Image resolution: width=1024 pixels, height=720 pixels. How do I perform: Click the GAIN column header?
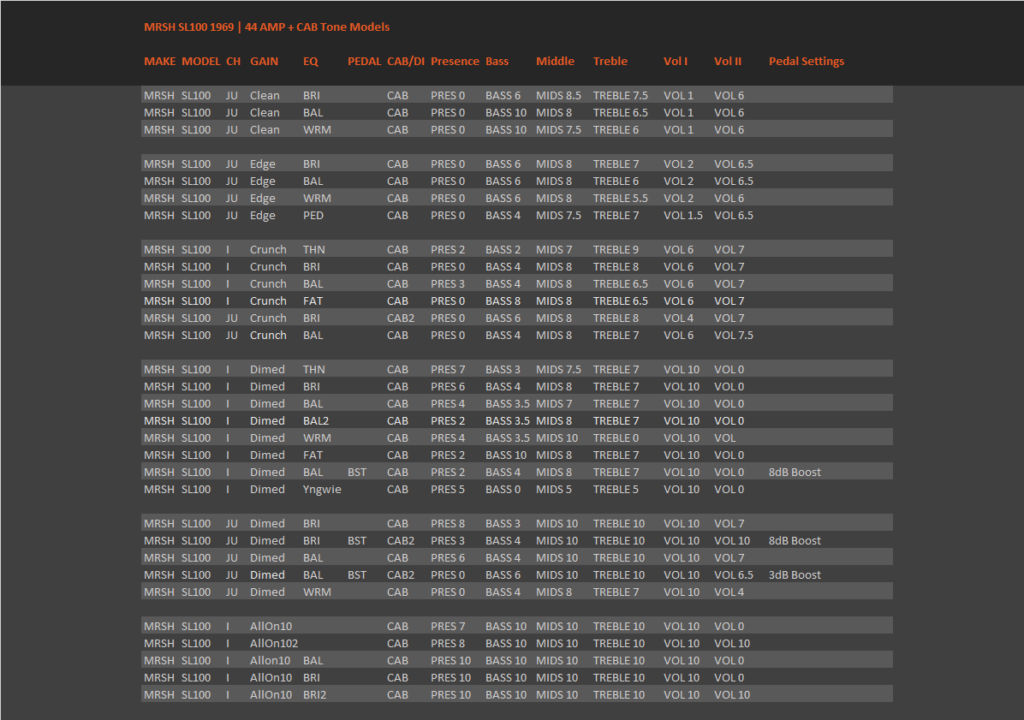point(264,61)
